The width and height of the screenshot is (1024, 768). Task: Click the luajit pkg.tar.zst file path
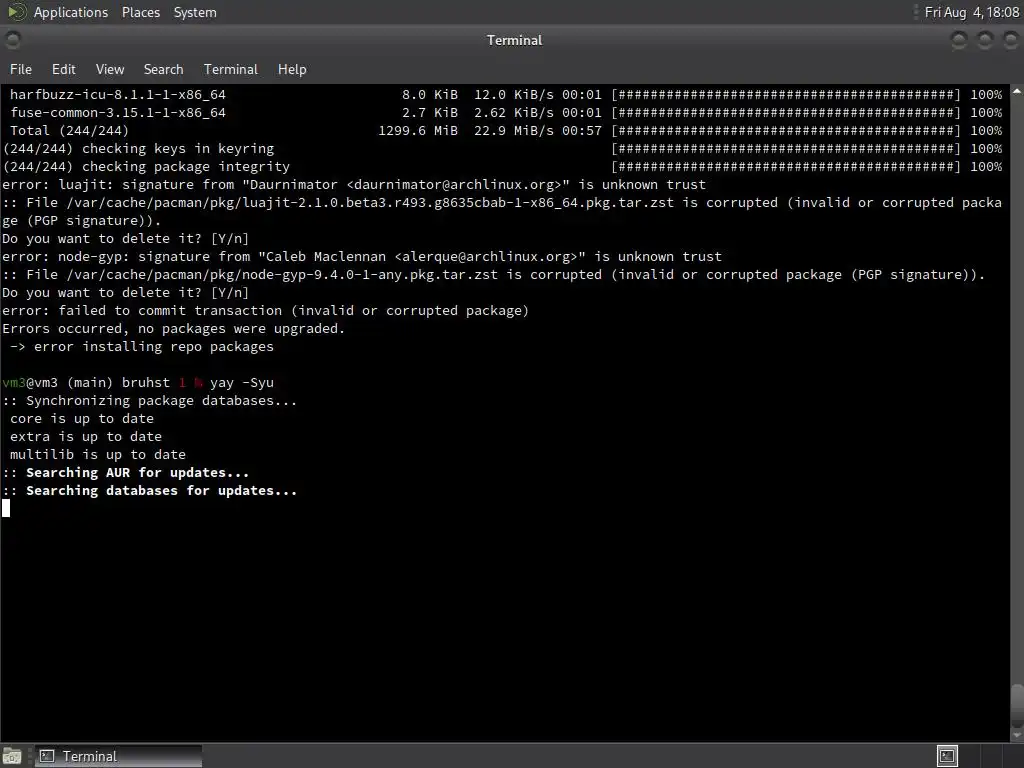370,202
